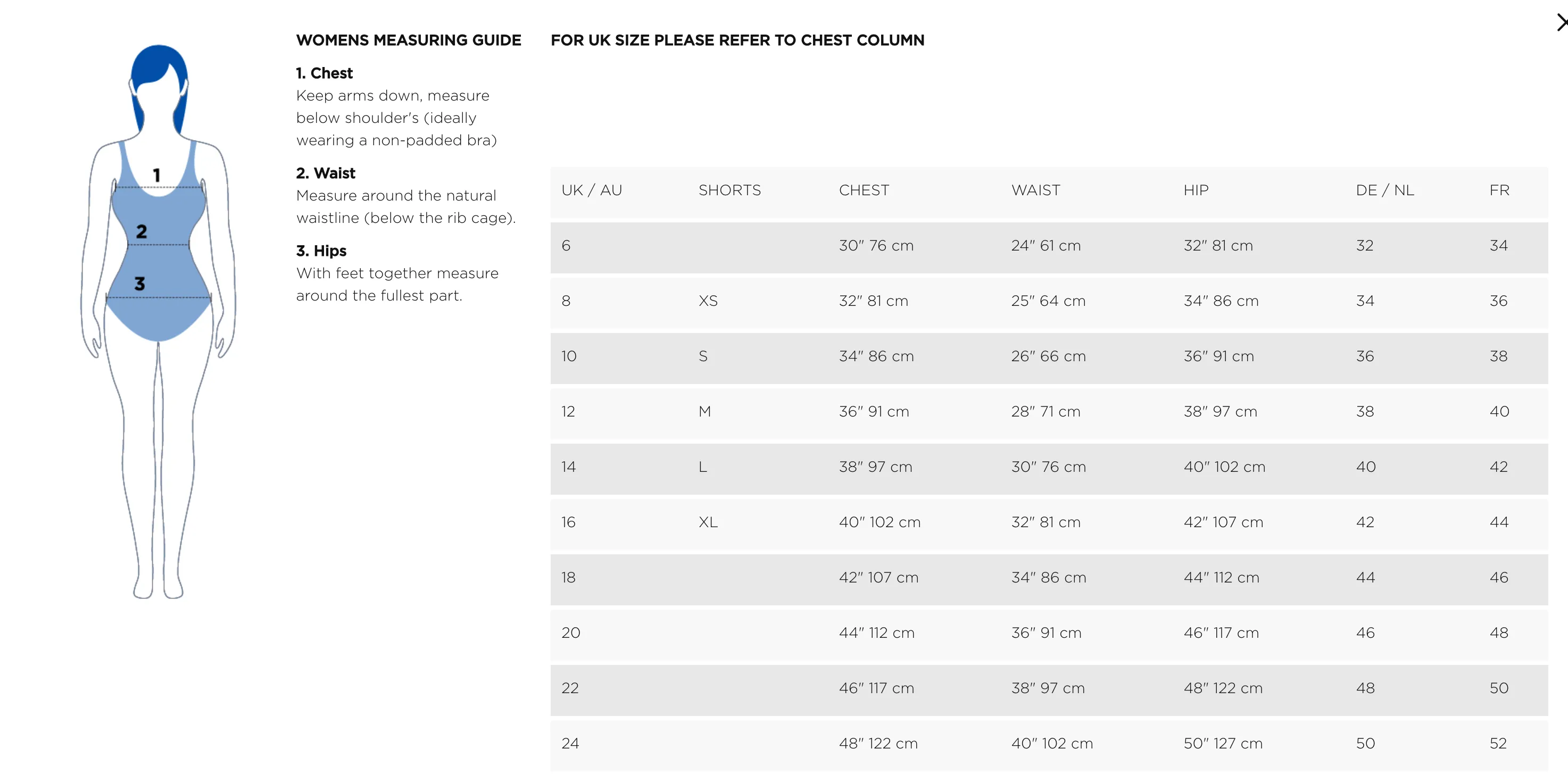The width and height of the screenshot is (1568, 774).
Task: Click the 50" 127 cm hip cell
Action: pyautogui.click(x=1222, y=744)
